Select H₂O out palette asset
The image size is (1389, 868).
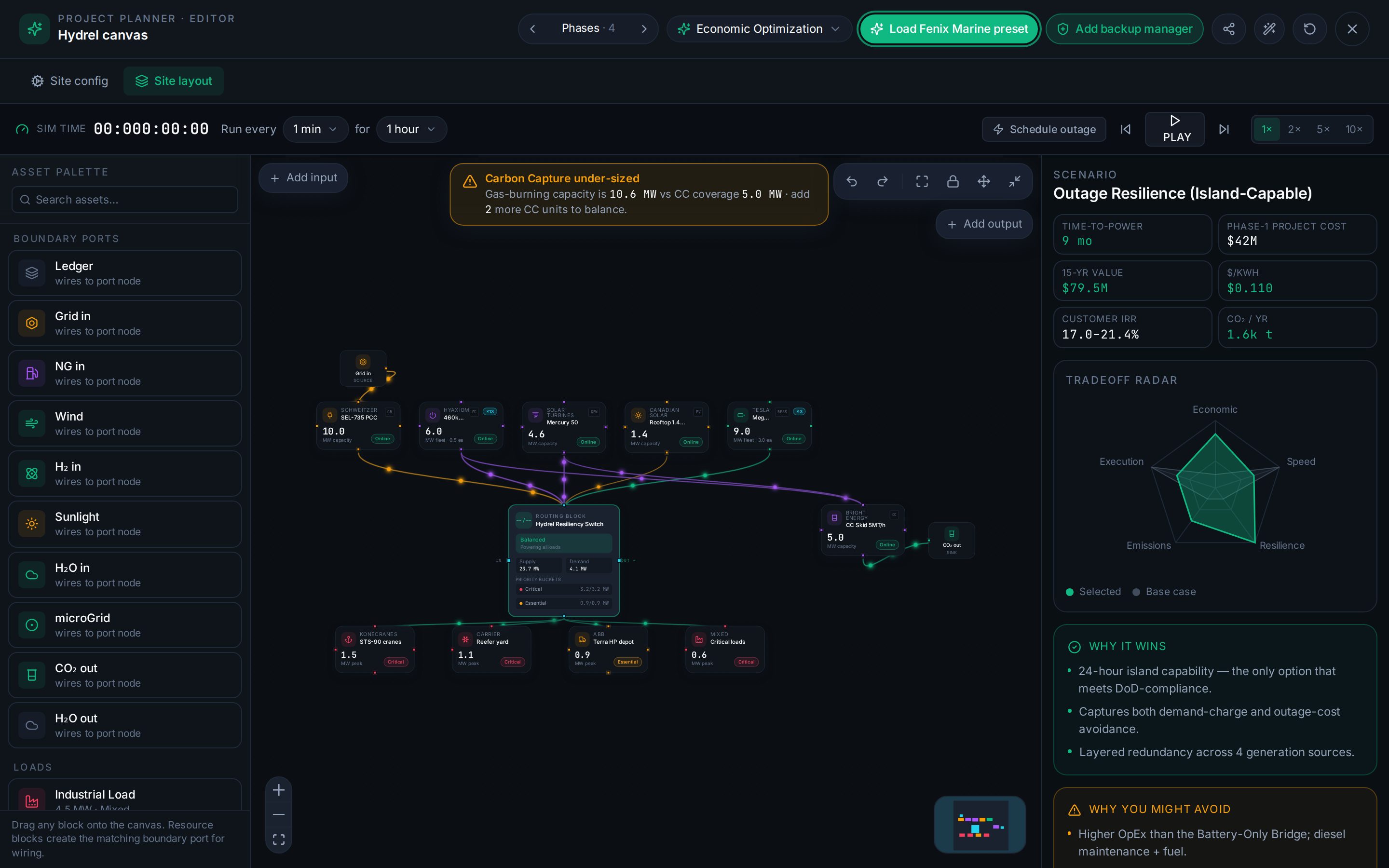[x=124, y=726]
